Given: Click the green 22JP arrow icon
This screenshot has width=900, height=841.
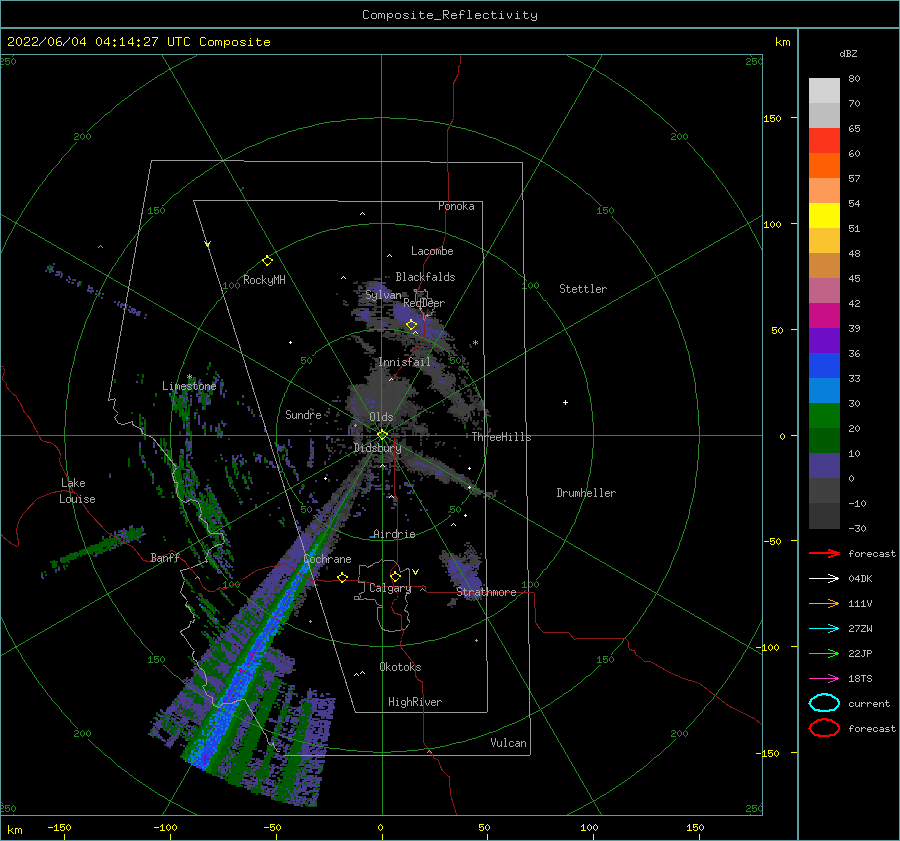Looking at the screenshot, I should (x=824, y=653).
